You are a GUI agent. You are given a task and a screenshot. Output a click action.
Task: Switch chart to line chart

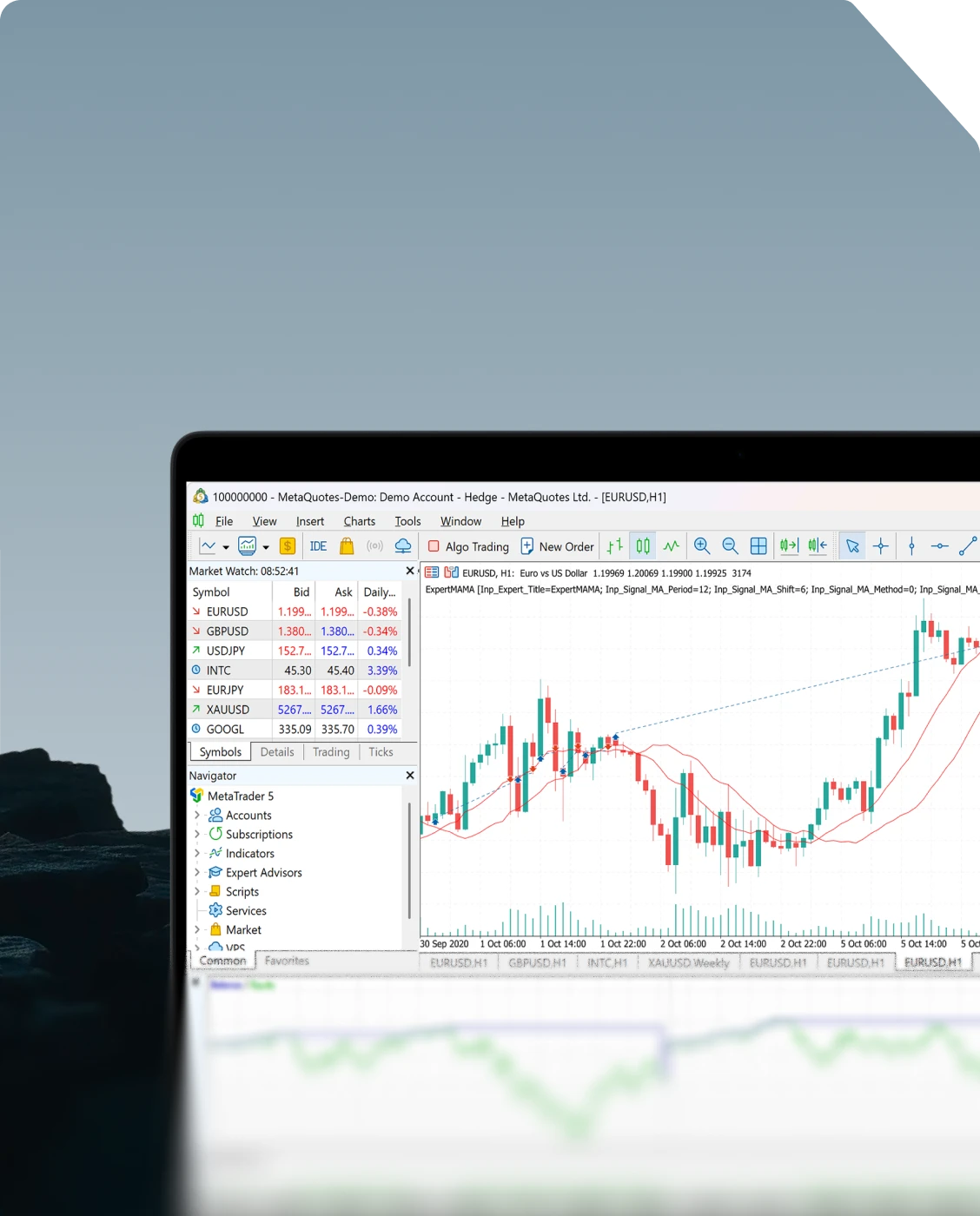(671, 546)
